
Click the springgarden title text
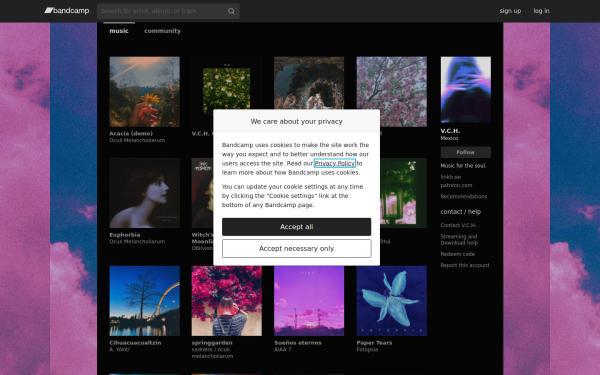212,343
